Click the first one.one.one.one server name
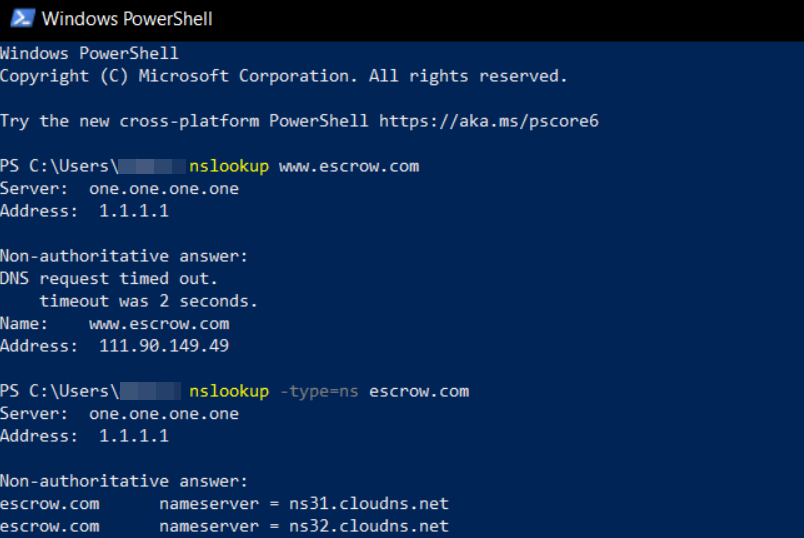Viewport: 804px width, 538px height. click(164, 189)
